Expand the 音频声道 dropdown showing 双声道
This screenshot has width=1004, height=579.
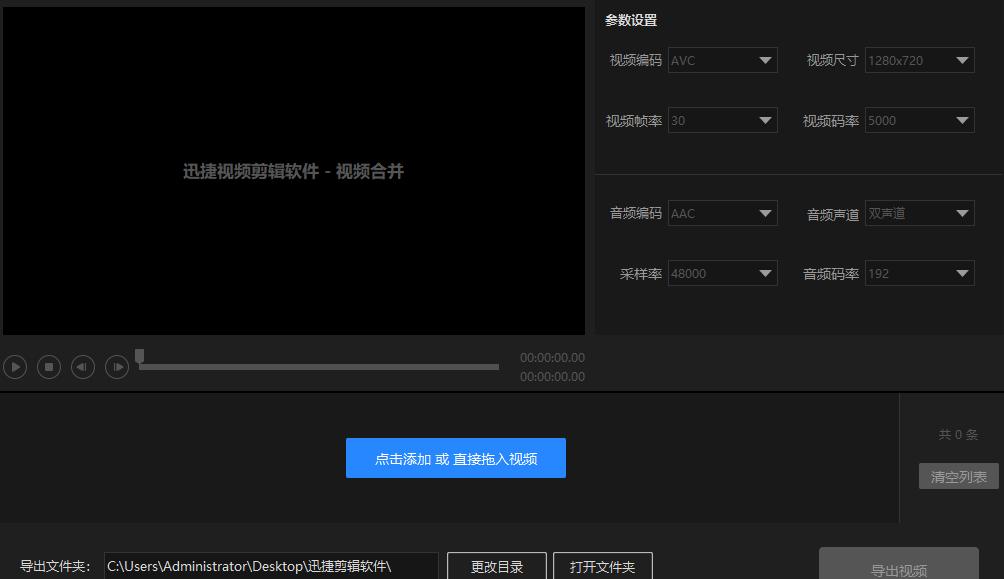pos(918,213)
